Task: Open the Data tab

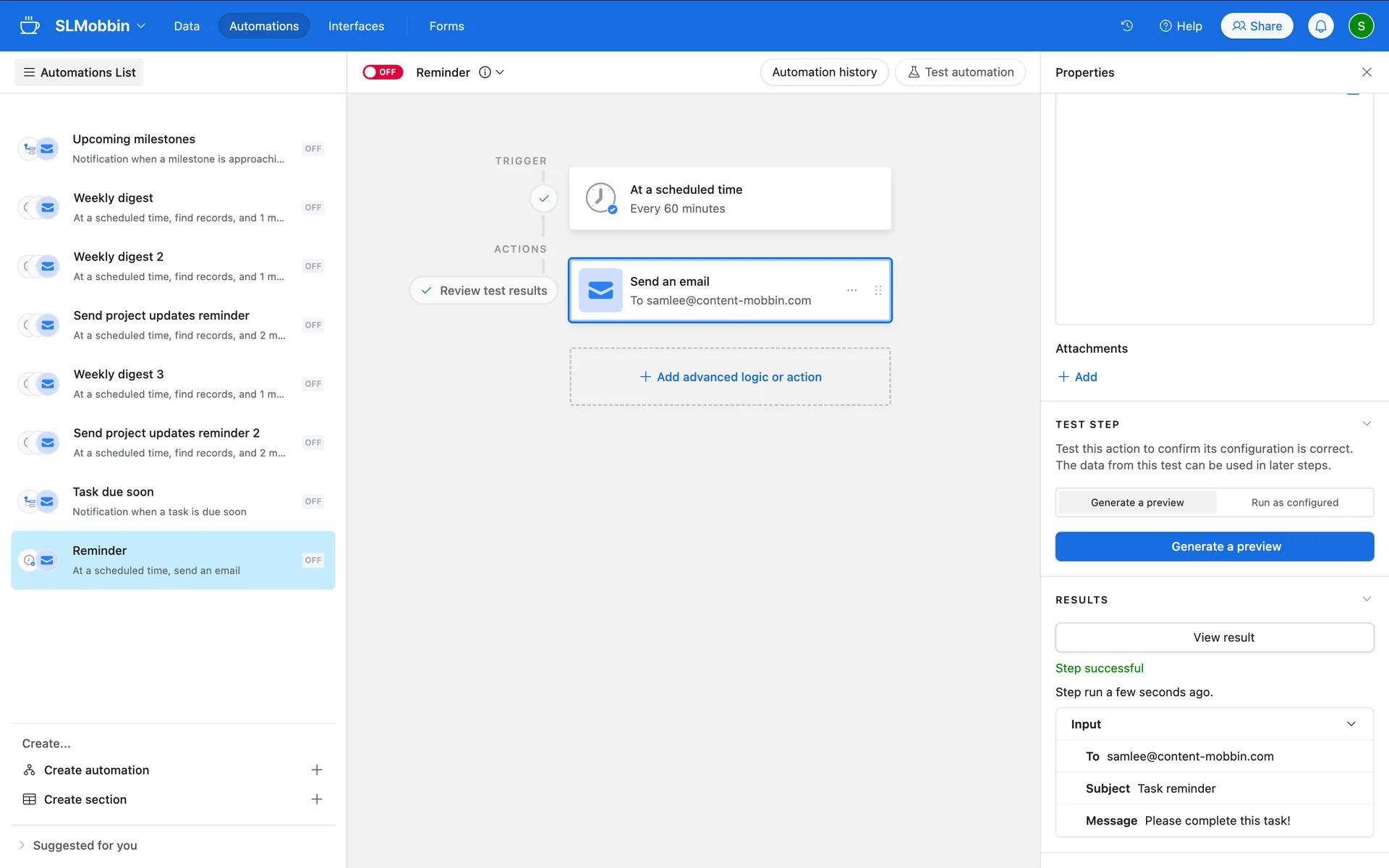Action: coord(186,26)
